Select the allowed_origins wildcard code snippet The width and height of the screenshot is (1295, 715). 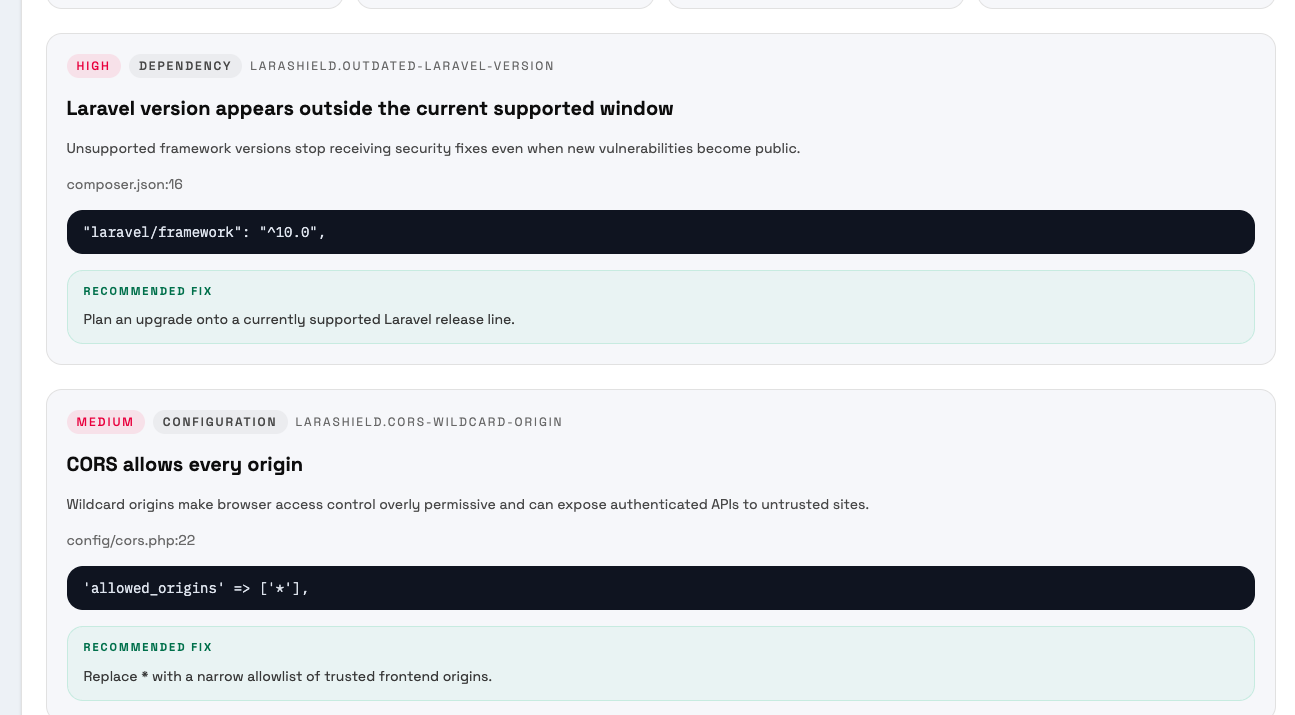(660, 588)
